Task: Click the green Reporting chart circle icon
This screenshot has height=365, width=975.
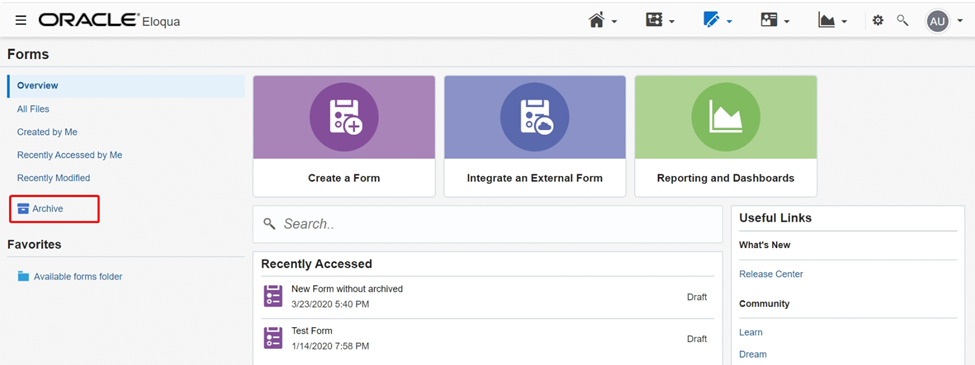Action: 726,117
